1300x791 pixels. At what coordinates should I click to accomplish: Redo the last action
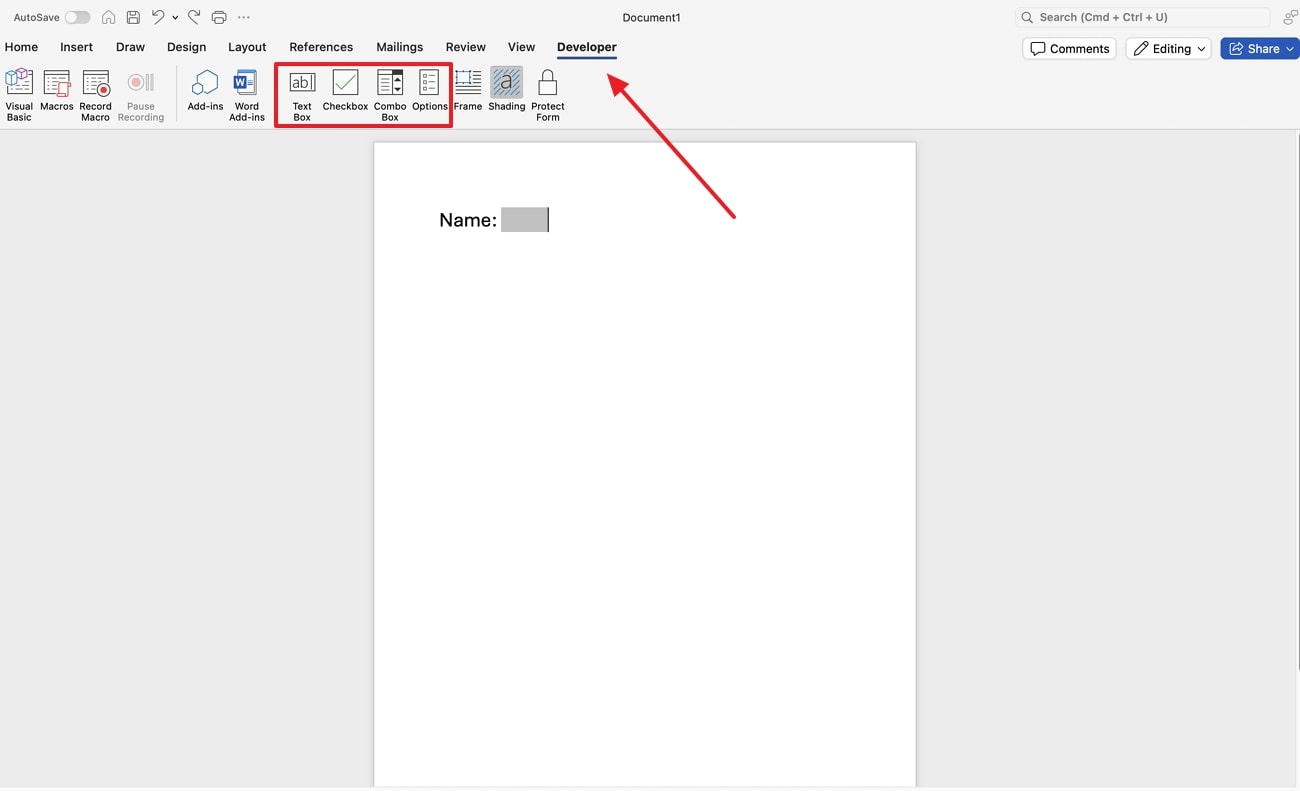tap(194, 17)
